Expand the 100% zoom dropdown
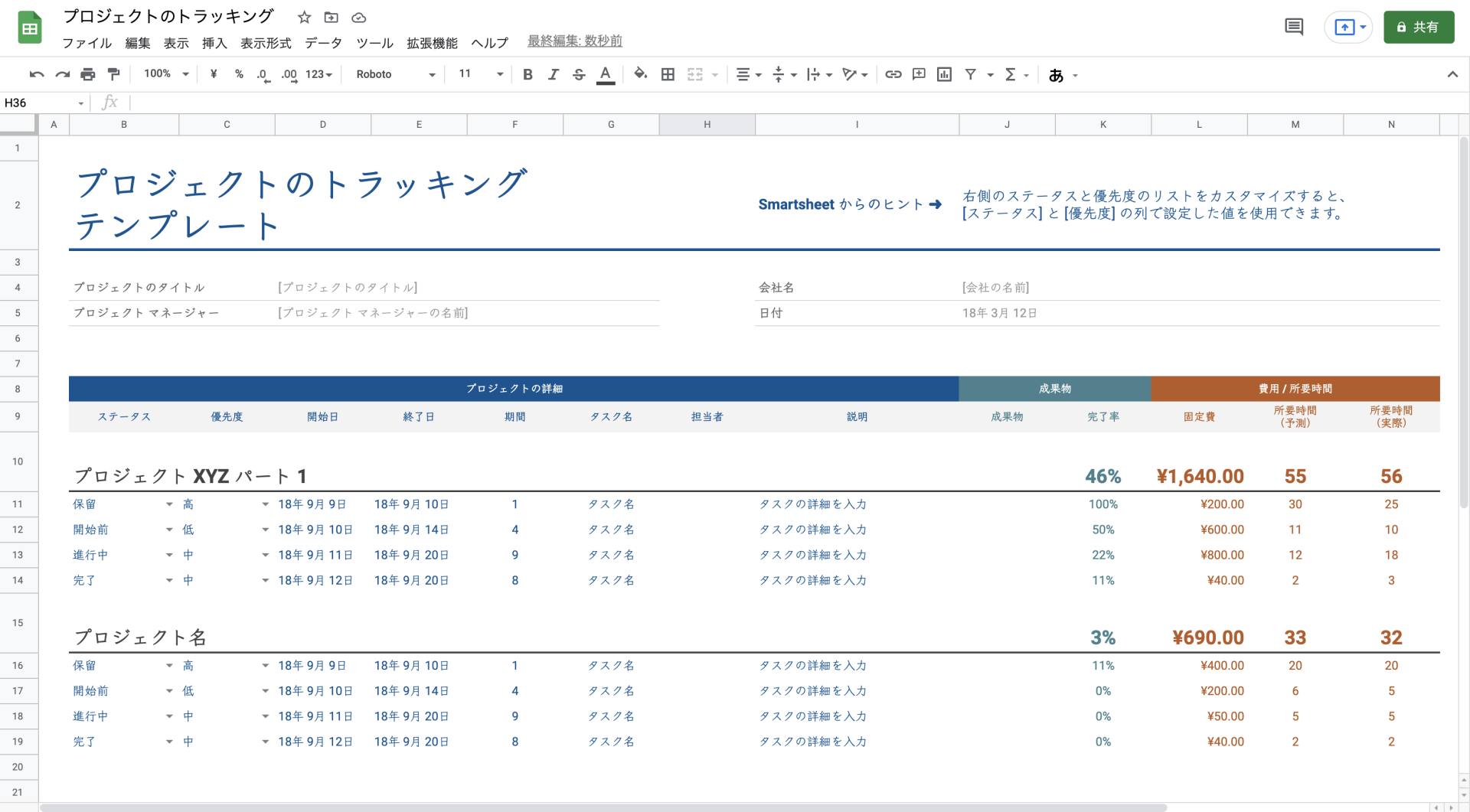Image resolution: width=1470 pixels, height=812 pixels. coord(166,74)
